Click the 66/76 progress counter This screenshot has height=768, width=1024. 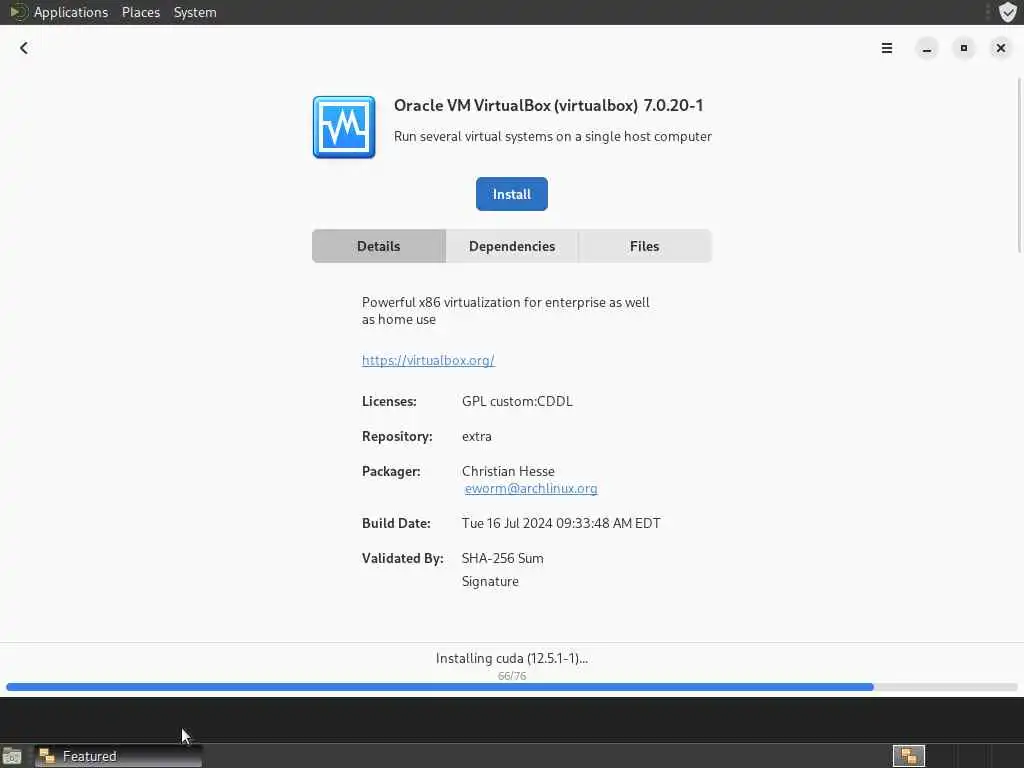coord(512,676)
